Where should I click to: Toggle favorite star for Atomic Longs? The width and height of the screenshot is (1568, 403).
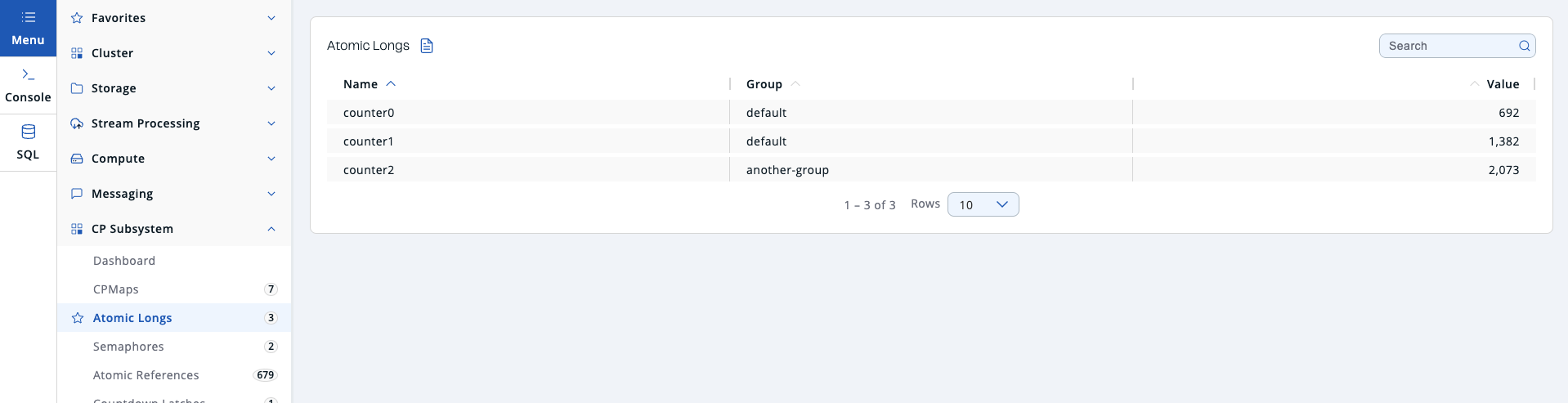coord(78,318)
